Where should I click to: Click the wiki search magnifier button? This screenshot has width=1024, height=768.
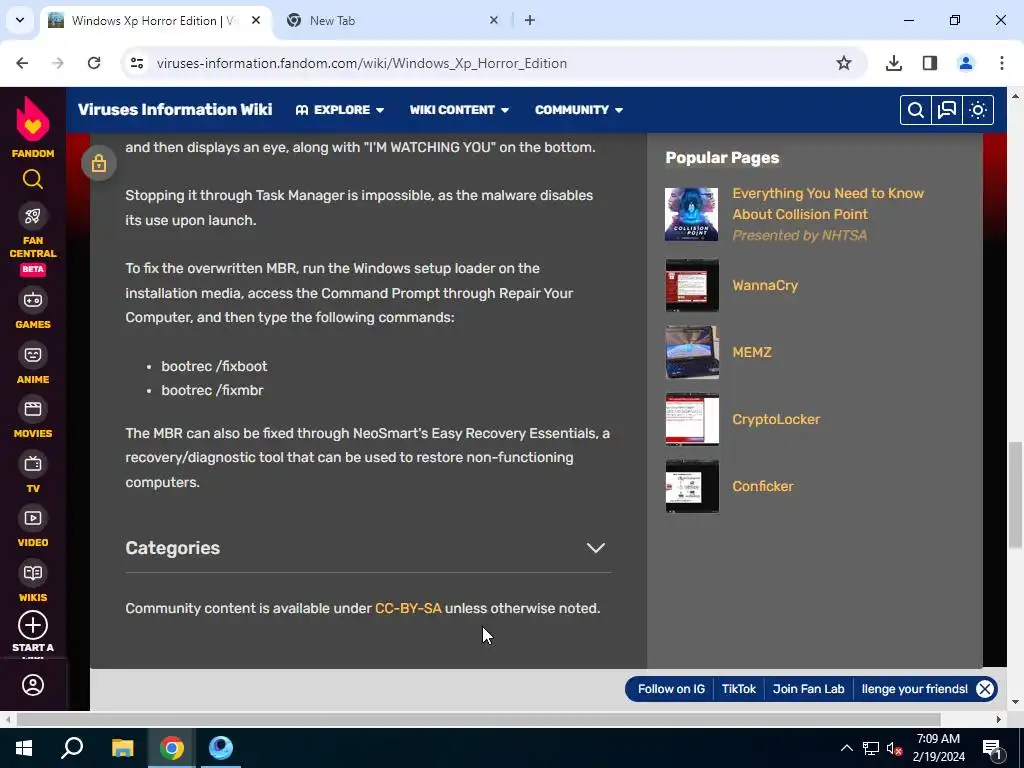[916, 110]
